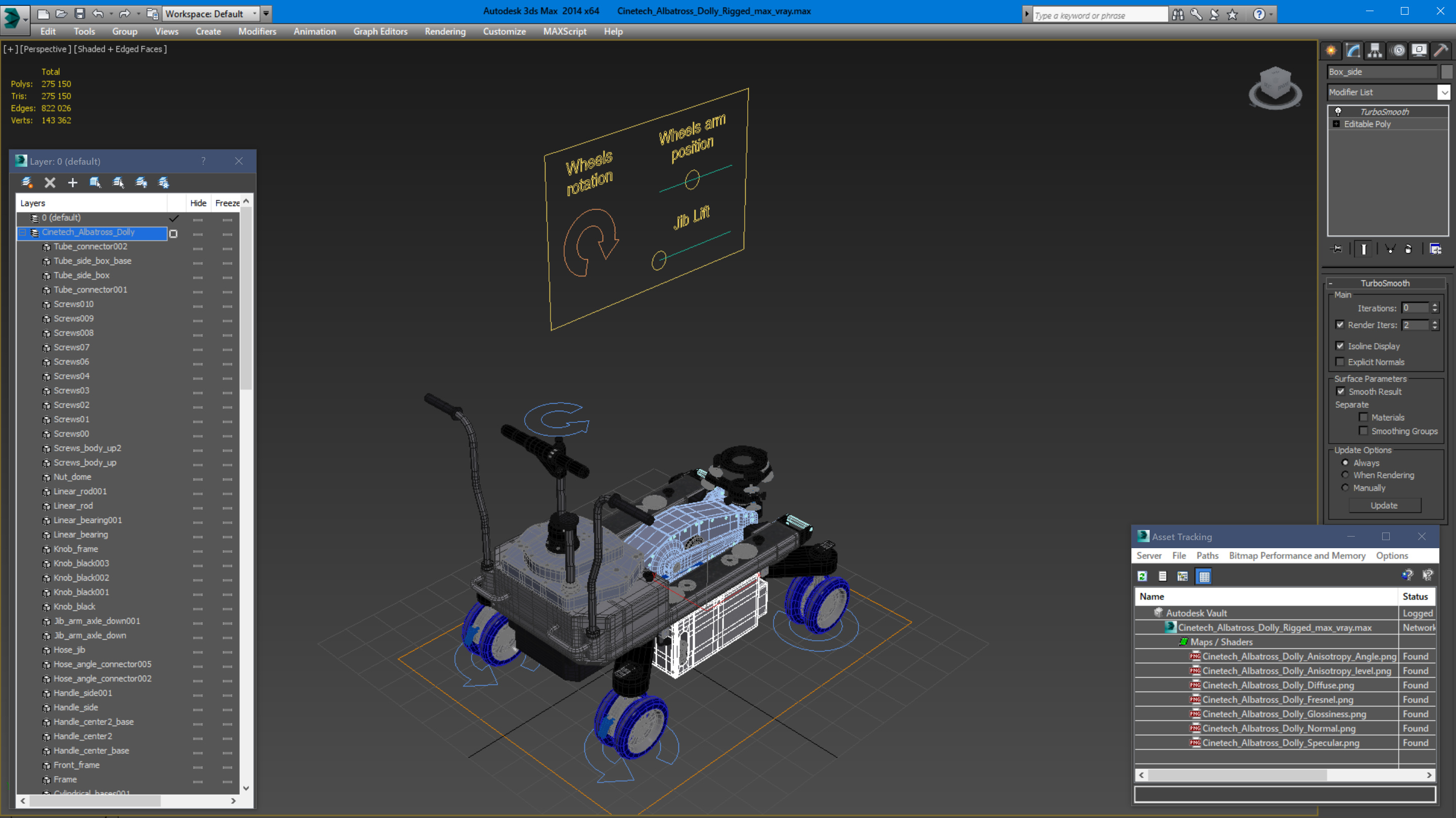Click Configure Modifier Sets icon

(1436, 249)
